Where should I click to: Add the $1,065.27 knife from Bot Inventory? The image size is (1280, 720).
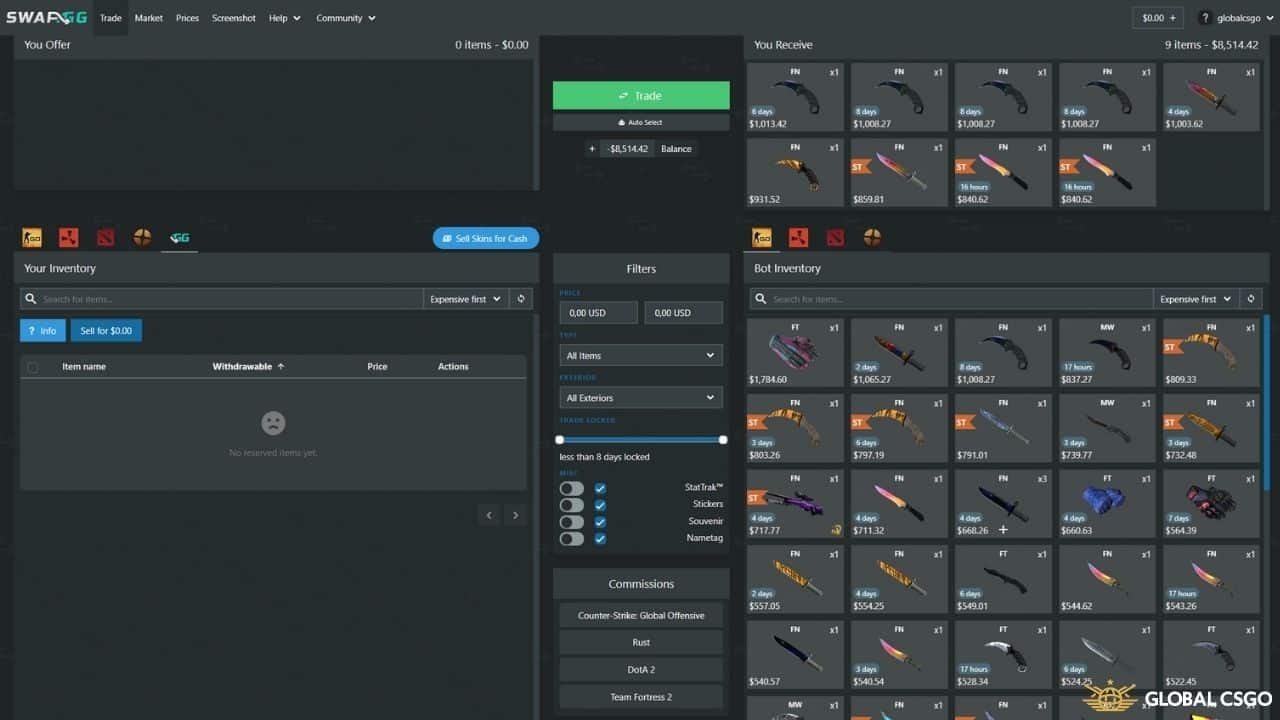(x=899, y=353)
